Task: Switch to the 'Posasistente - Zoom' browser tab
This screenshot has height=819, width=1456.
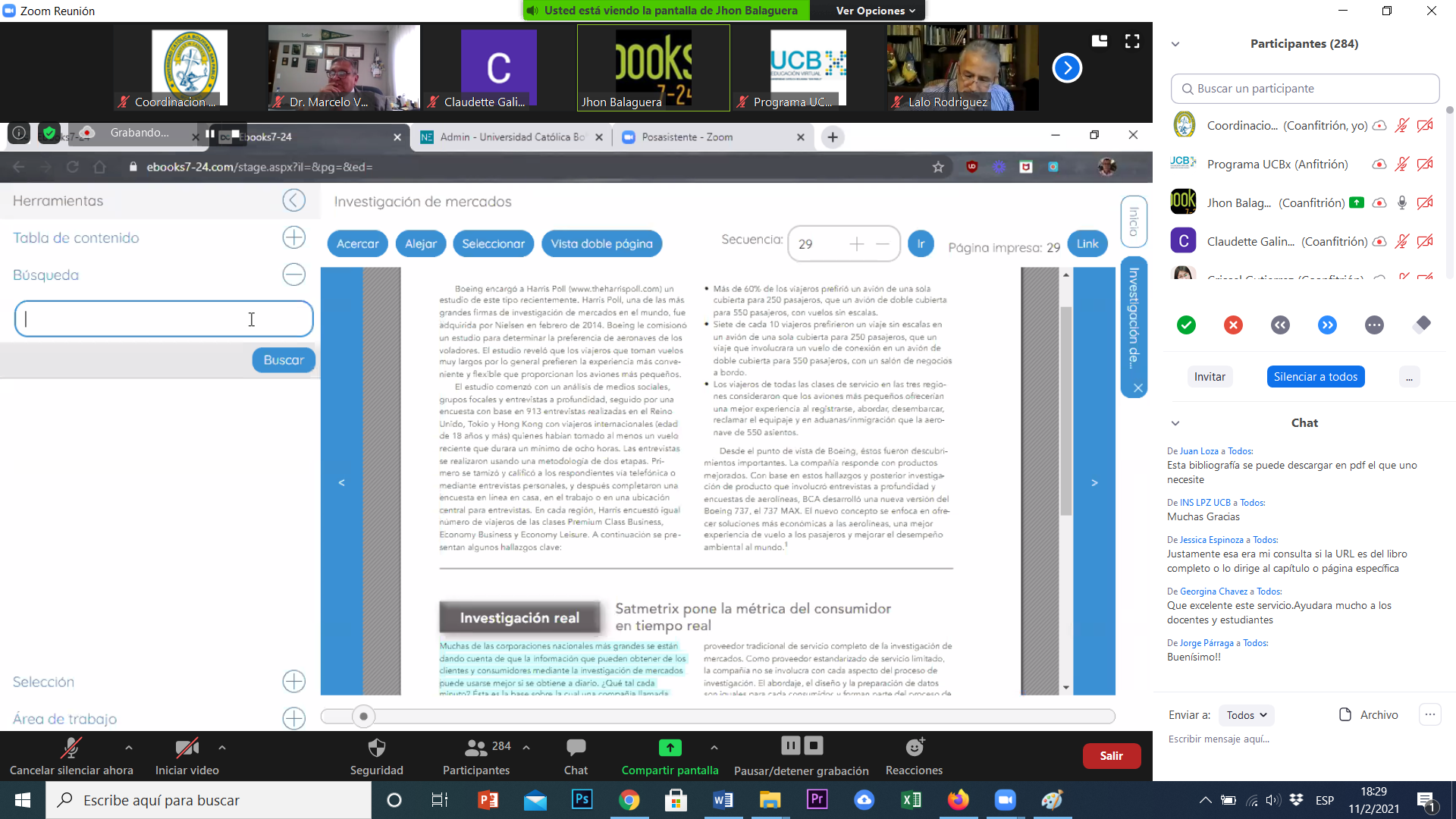Action: [x=687, y=137]
